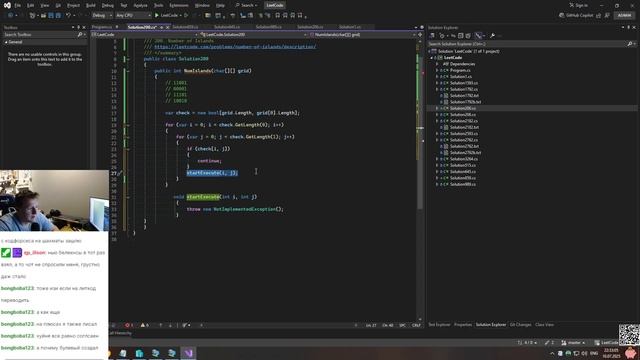Open the NumIslands member dropdown
This screenshot has width=640, height=360.
click(362, 35)
